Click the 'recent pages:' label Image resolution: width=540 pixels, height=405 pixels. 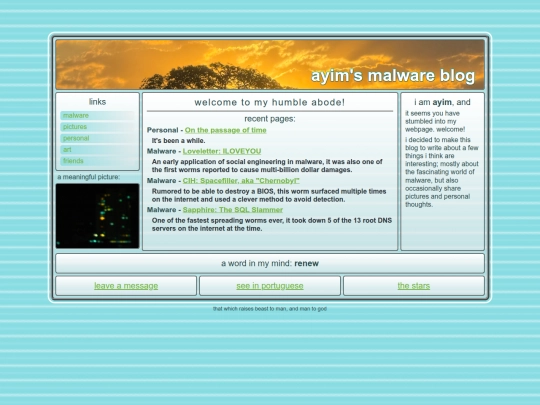coord(270,119)
